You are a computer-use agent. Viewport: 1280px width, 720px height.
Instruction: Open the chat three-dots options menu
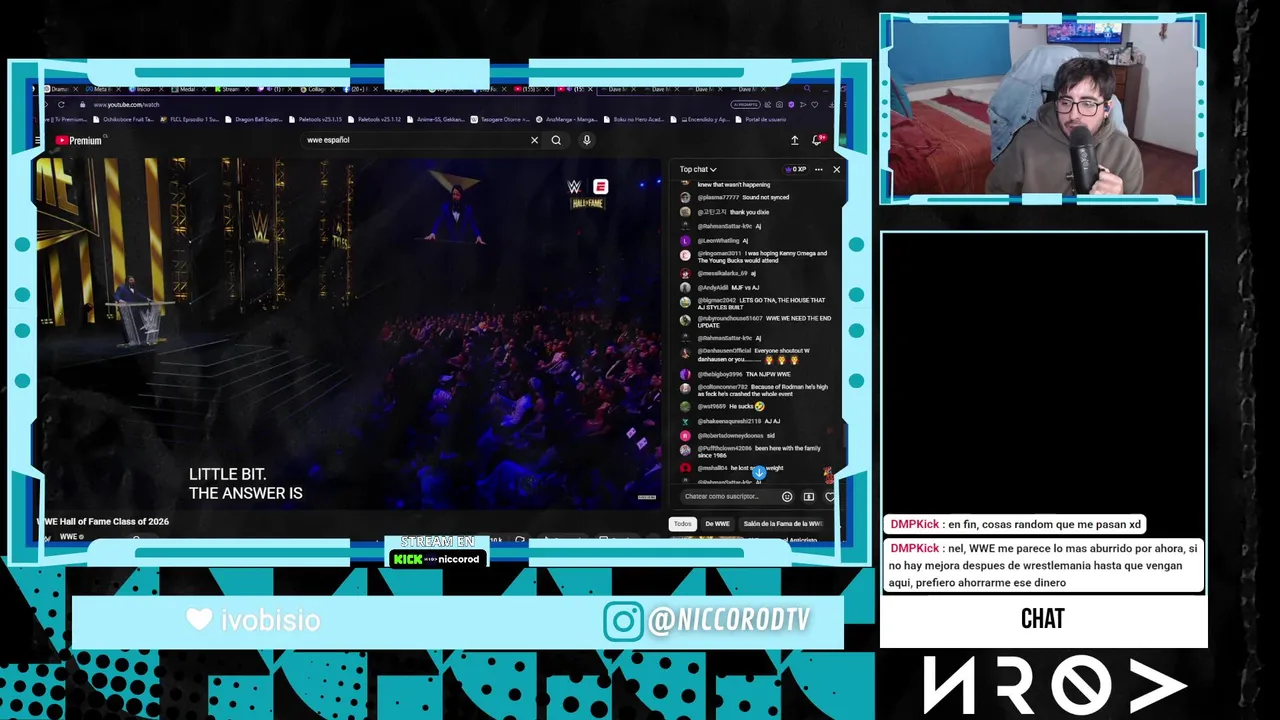818,169
